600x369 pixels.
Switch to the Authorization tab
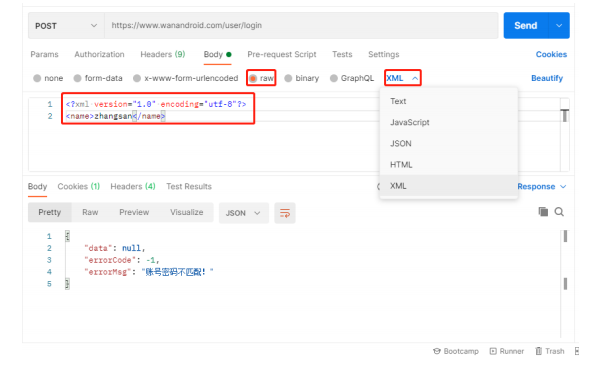click(x=99, y=54)
